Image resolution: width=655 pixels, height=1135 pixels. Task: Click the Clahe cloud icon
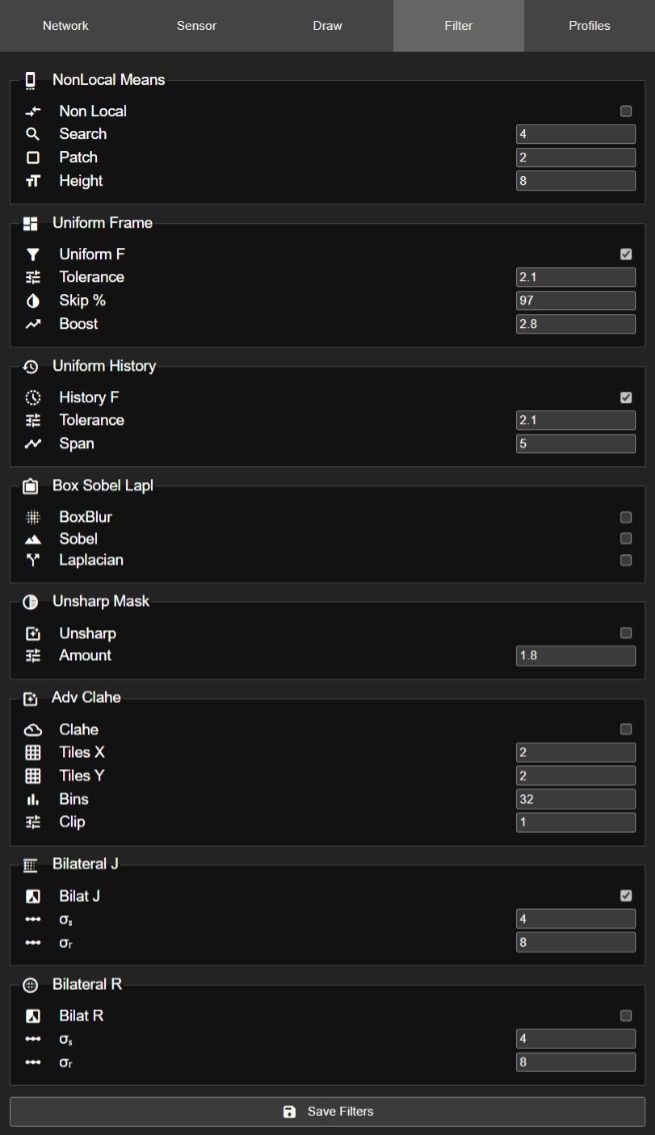pyautogui.click(x=31, y=730)
